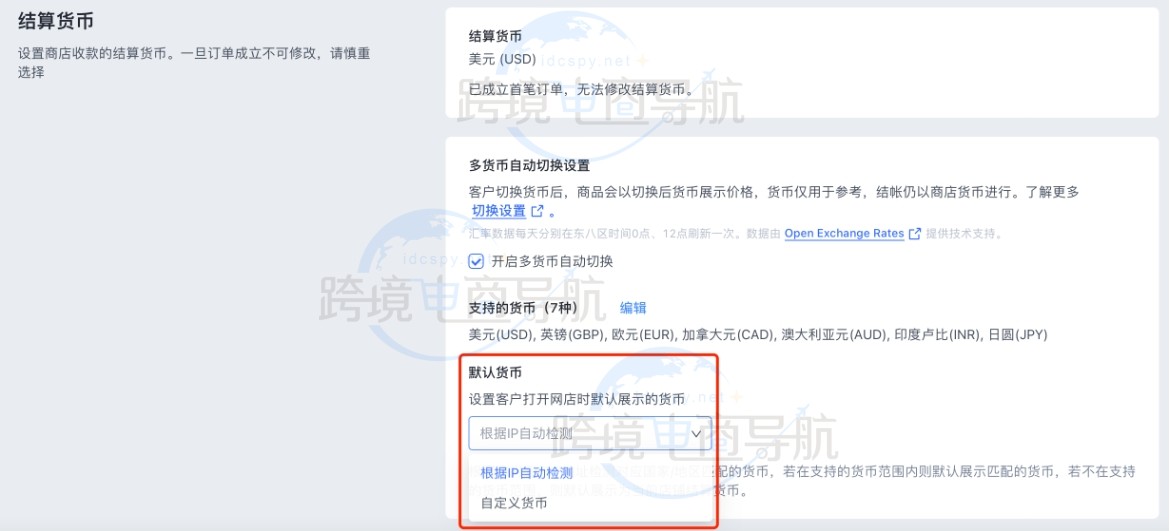Select 根据IP自动检测 option in the list

pyautogui.click(x=526, y=473)
